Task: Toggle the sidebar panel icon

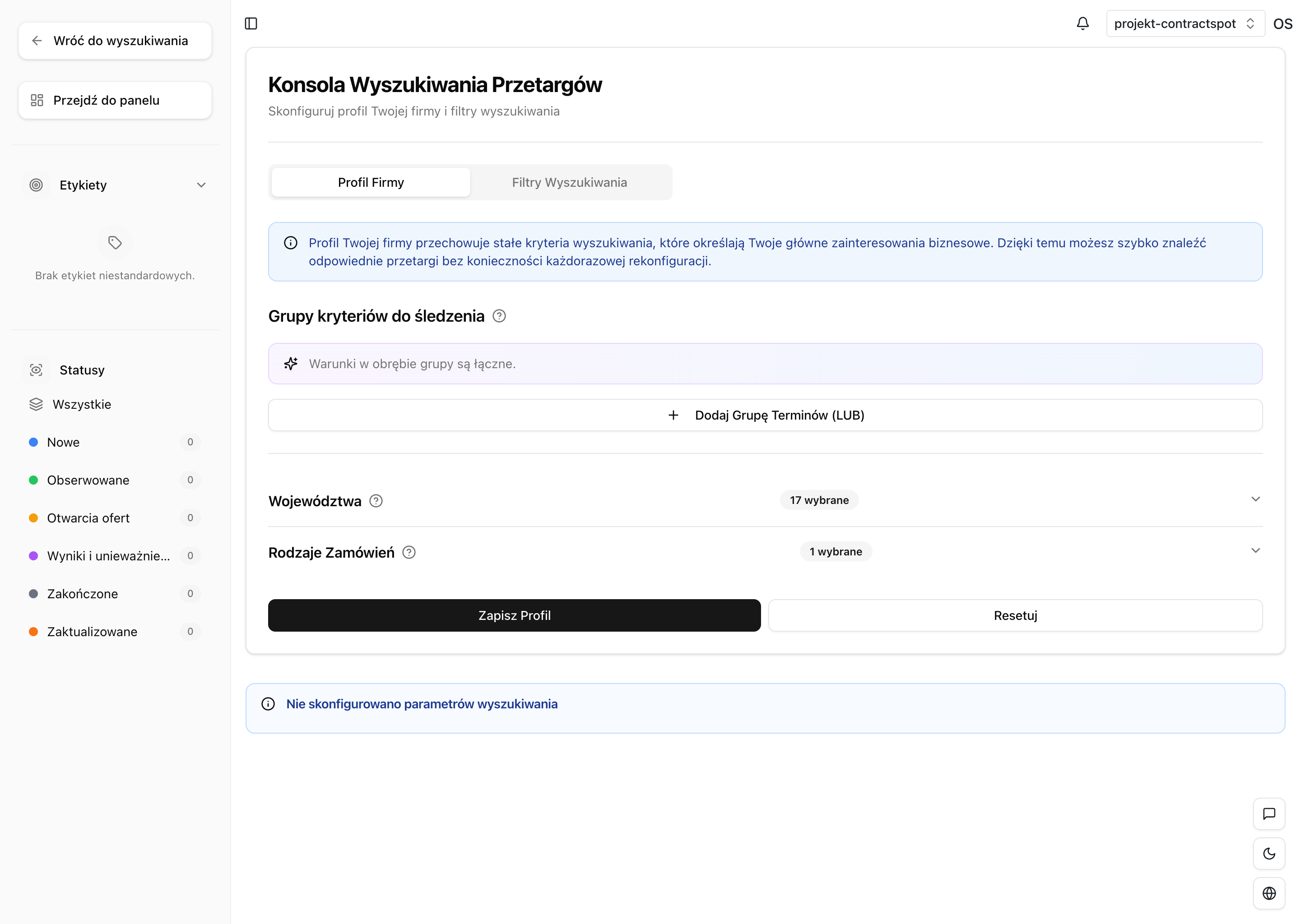Action: click(251, 23)
